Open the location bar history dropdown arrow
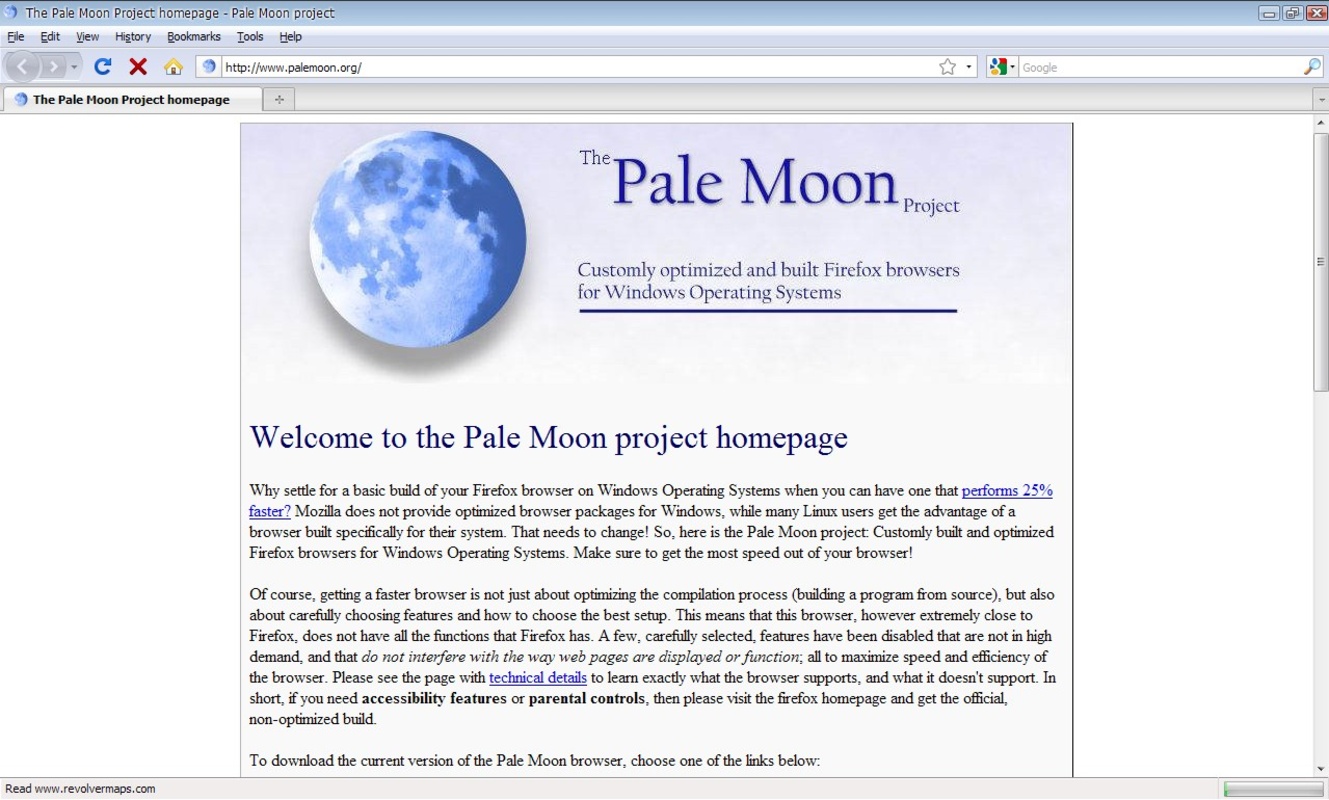The width and height of the screenshot is (1329, 800). [x=969, y=67]
